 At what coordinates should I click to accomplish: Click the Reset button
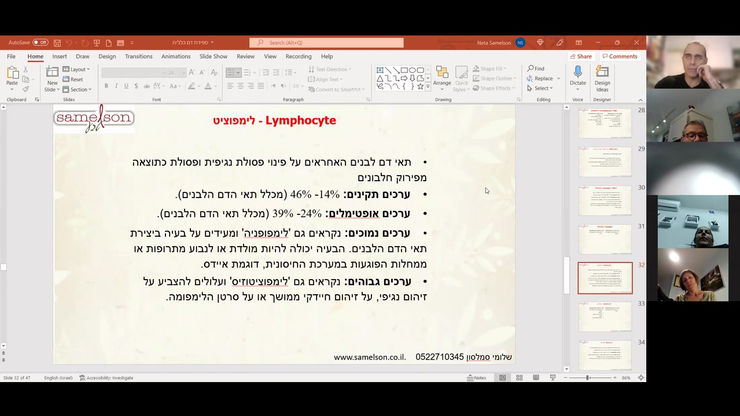pos(73,79)
